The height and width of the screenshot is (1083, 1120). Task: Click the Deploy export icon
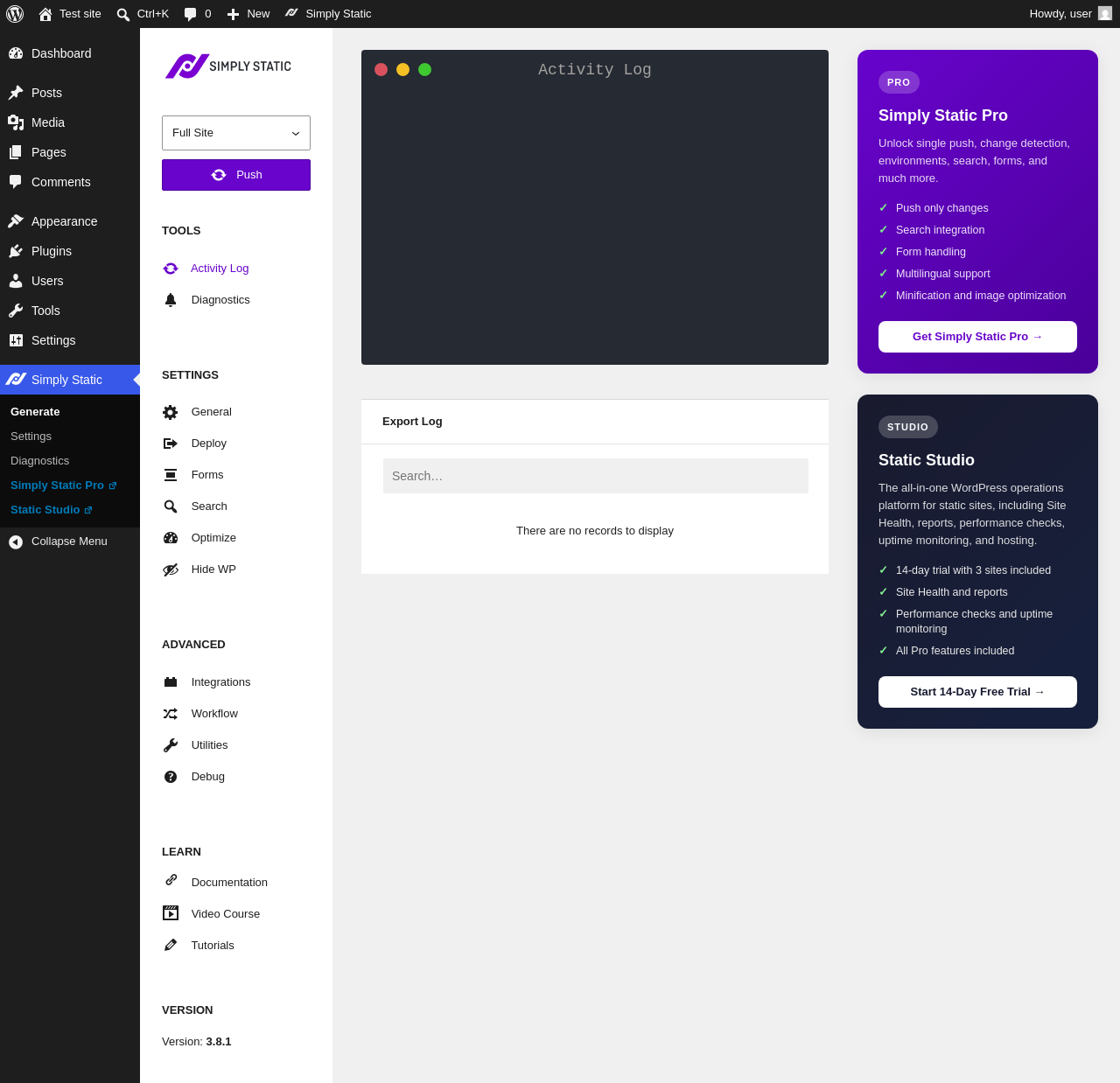point(171,444)
